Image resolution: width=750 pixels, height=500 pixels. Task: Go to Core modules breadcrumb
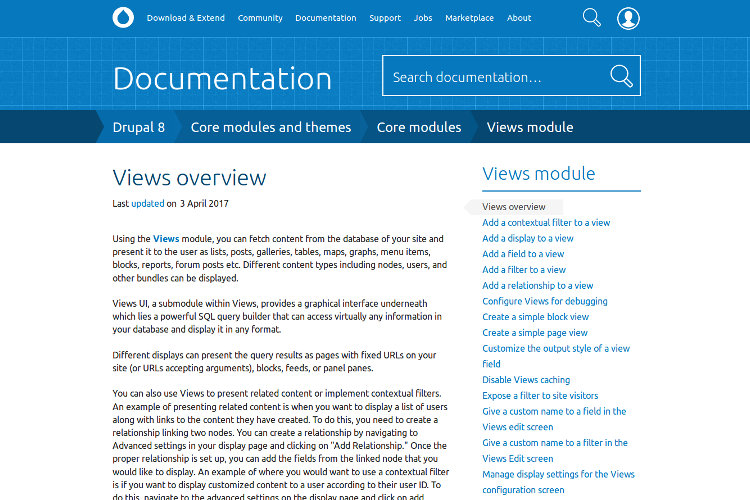419,127
